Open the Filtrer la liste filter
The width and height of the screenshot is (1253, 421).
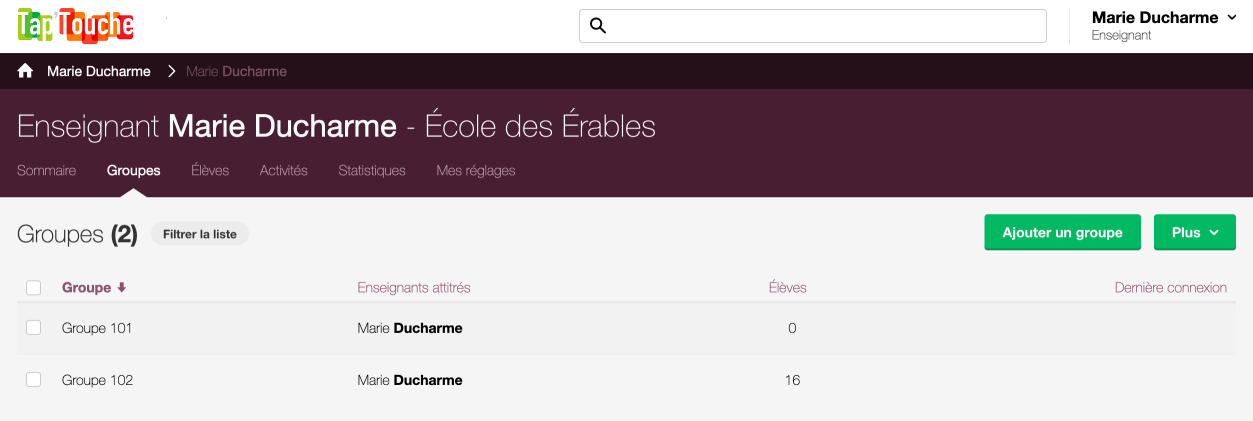(200, 234)
